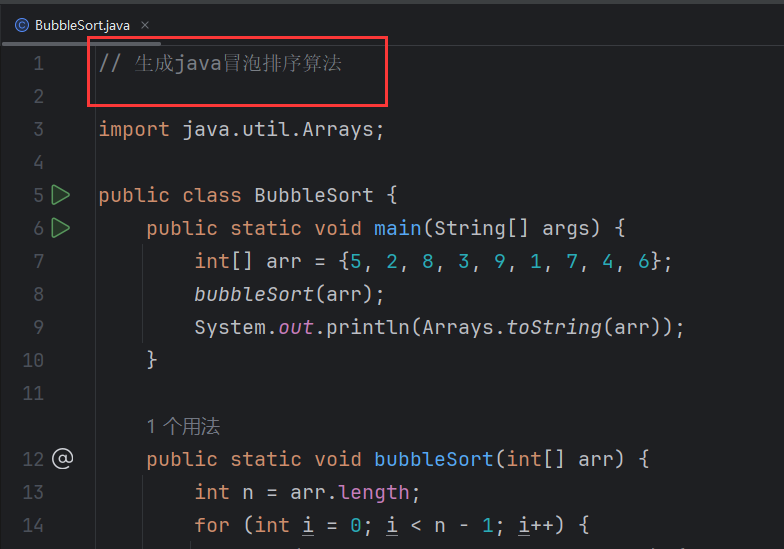The height and width of the screenshot is (549, 784).
Task: Run class BubbleSort from the line 5 gutter
Action: 60,195
